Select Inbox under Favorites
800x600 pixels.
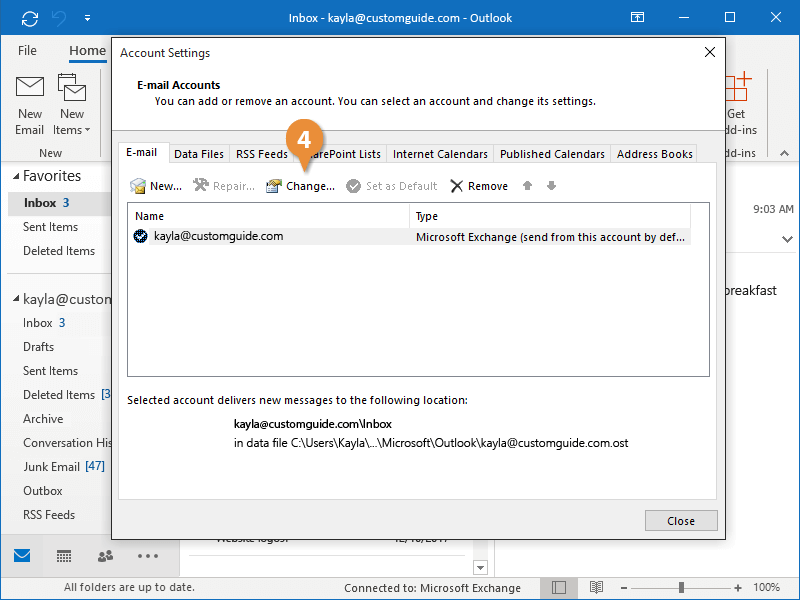click(x=60, y=203)
